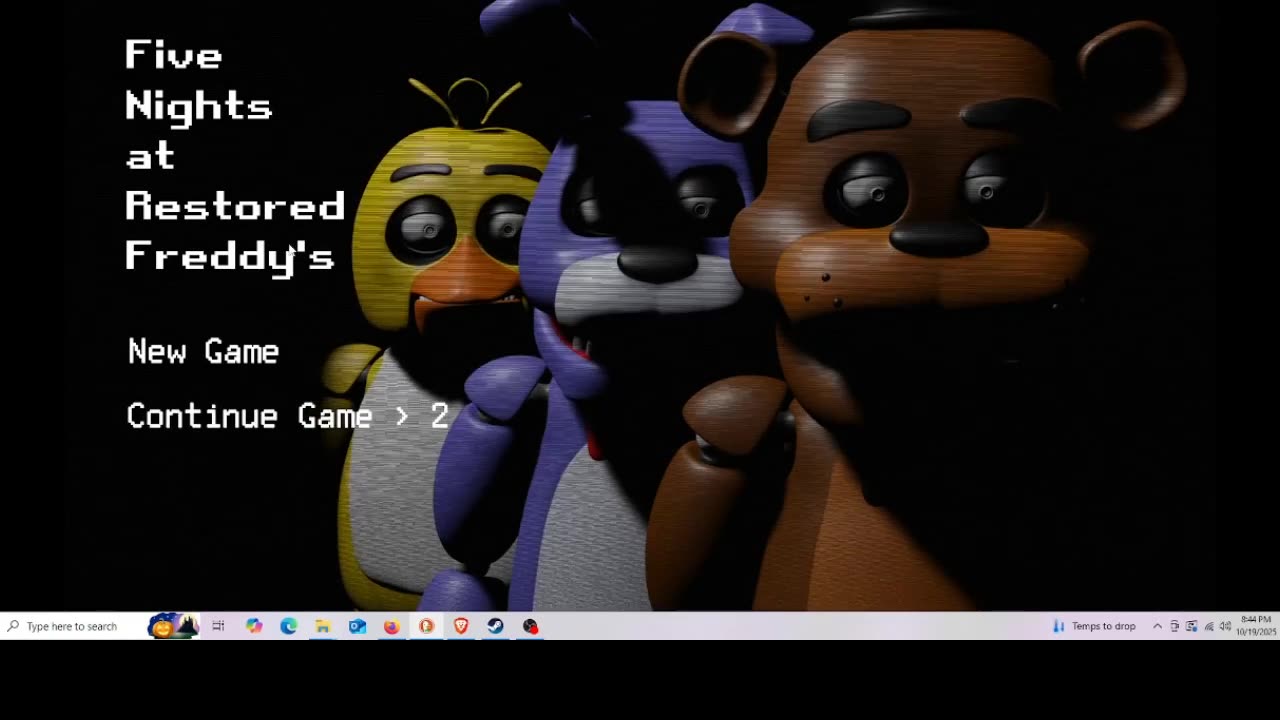Open Steam from the taskbar
The width and height of the screenshot is (1280, 720).
495,626
